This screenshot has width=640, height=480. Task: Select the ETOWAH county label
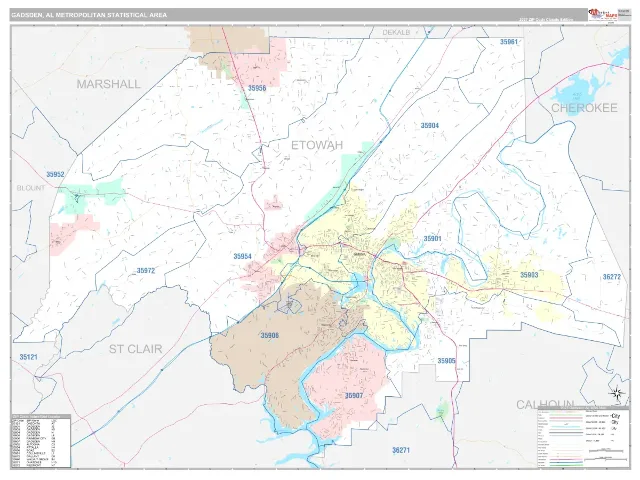click(317, 145)
